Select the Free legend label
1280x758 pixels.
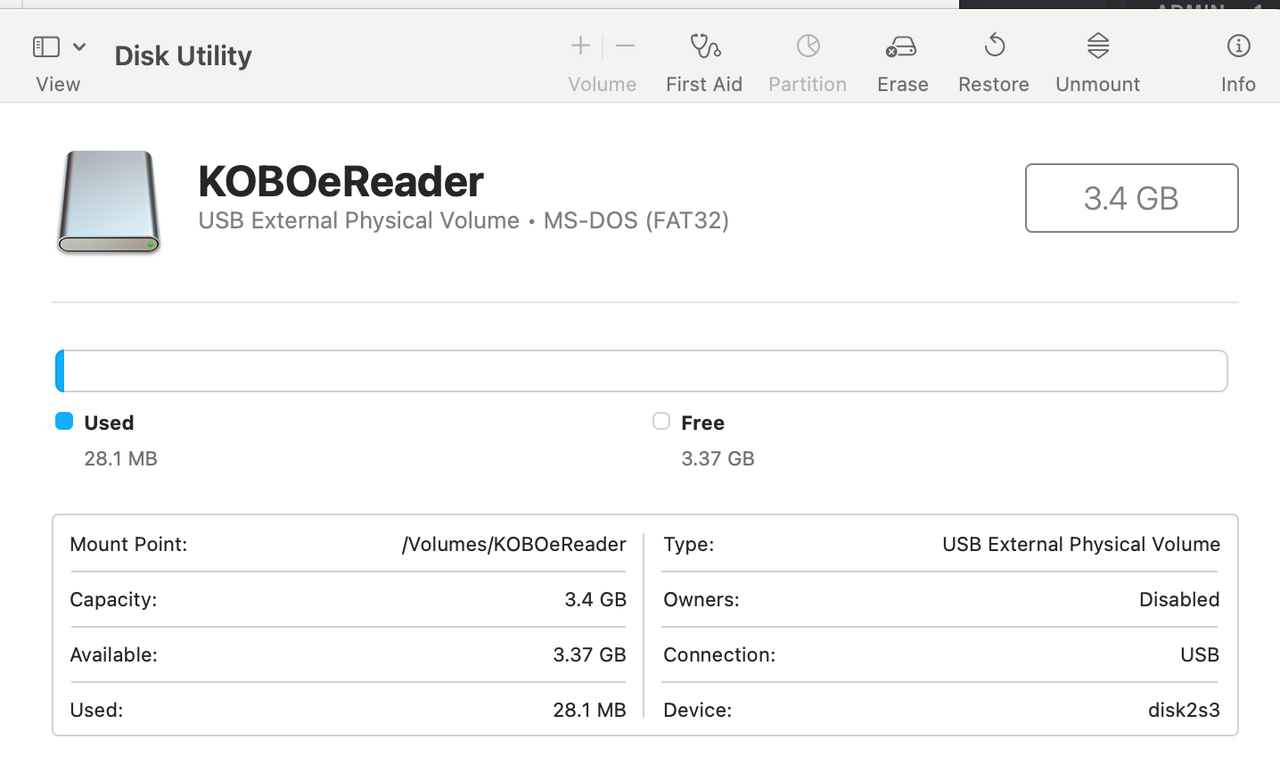point(703,423)
